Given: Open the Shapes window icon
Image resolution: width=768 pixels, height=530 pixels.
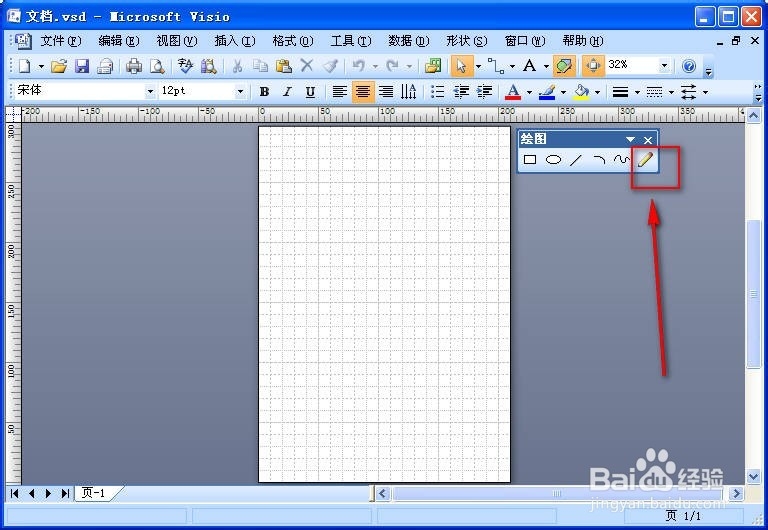Looking at the screenshot, I should 433,66.
